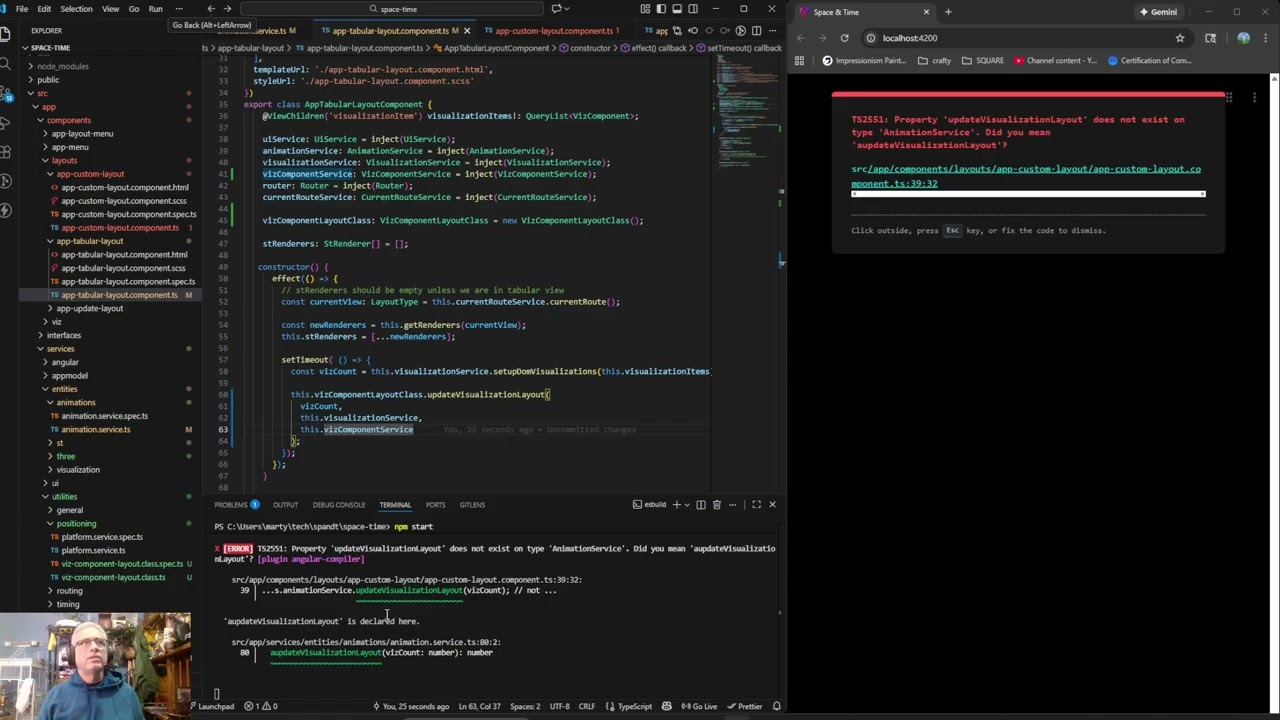Split the editor right
The width and height of the screenshot is (1280, 720).
756,30
